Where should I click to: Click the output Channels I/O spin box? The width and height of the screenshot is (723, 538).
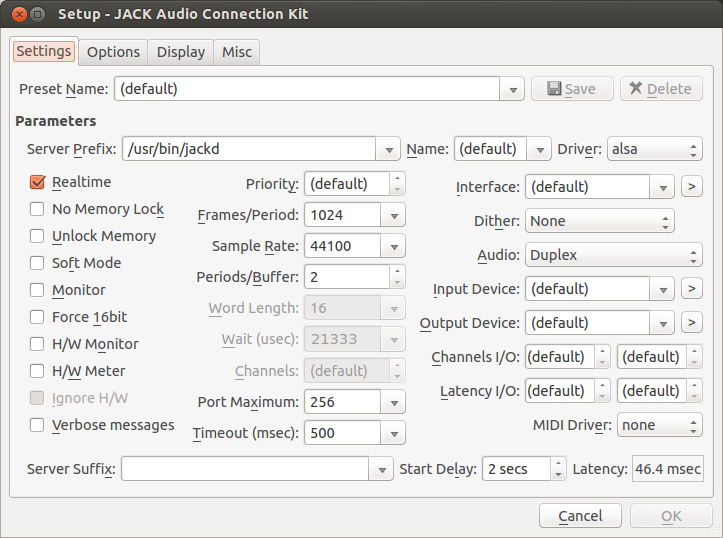pos(660,357)
